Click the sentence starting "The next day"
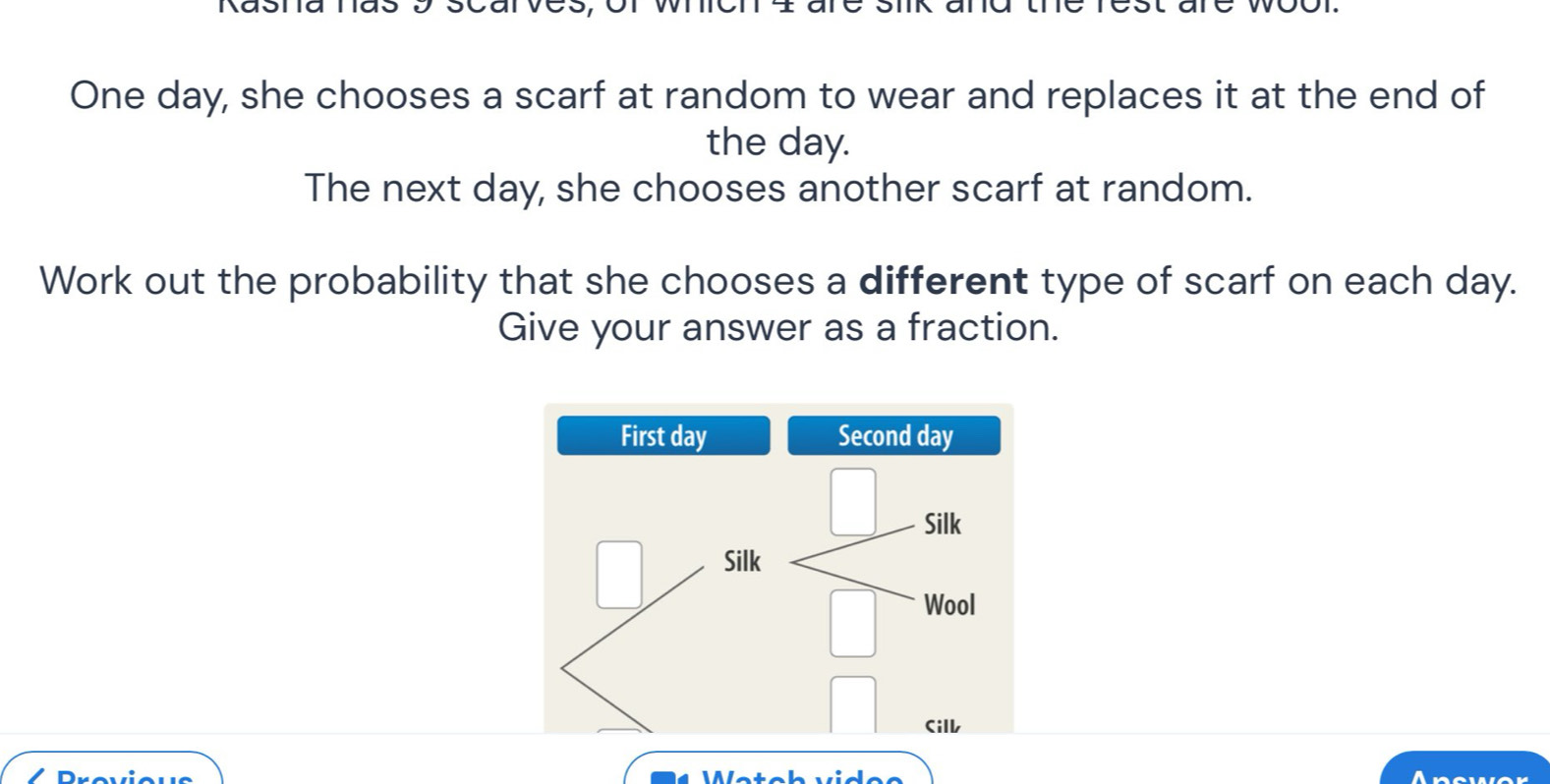 pyautogui.click(x=778, y=188)
